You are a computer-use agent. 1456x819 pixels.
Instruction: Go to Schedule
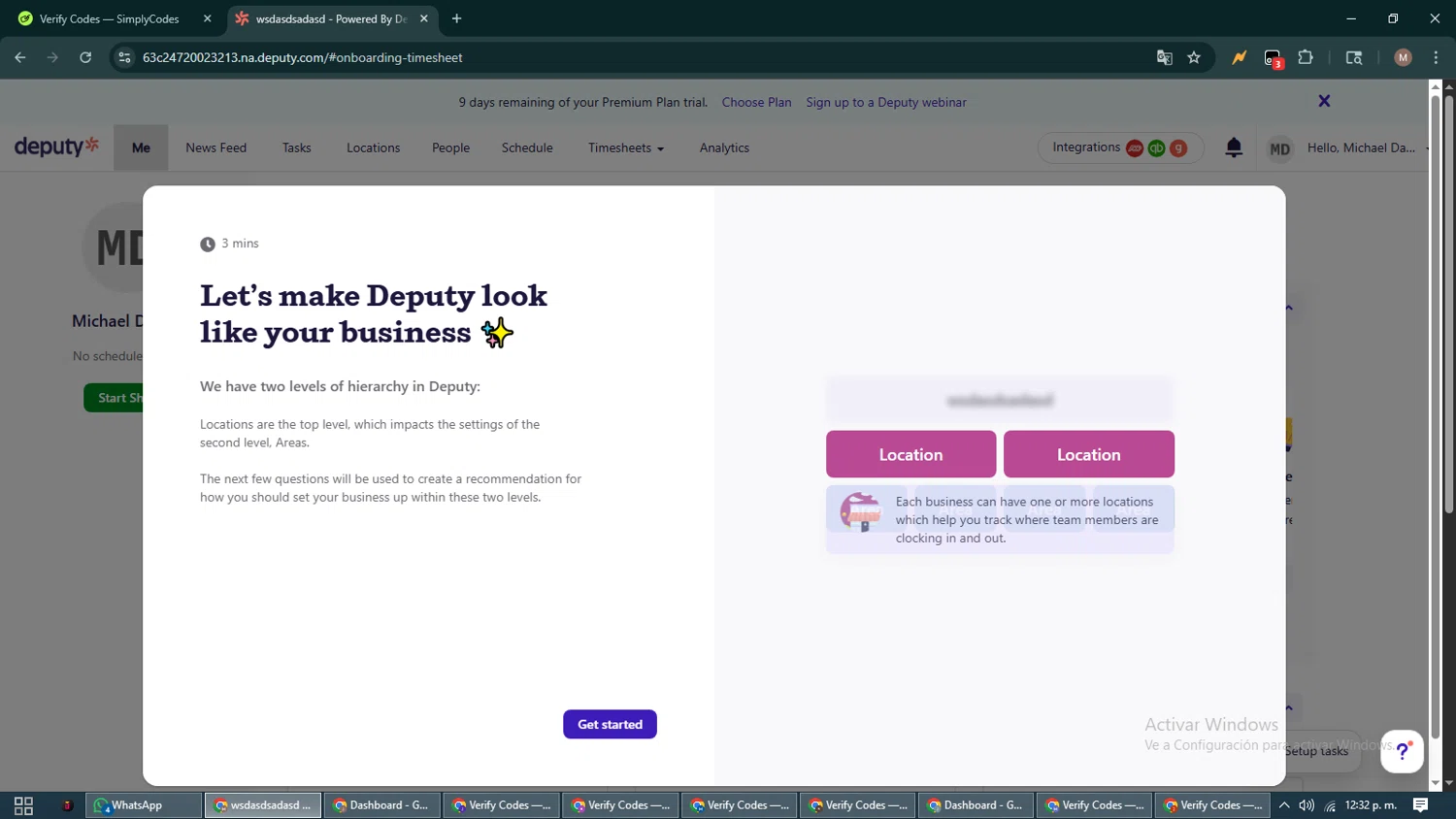click(x=527, y=148)
